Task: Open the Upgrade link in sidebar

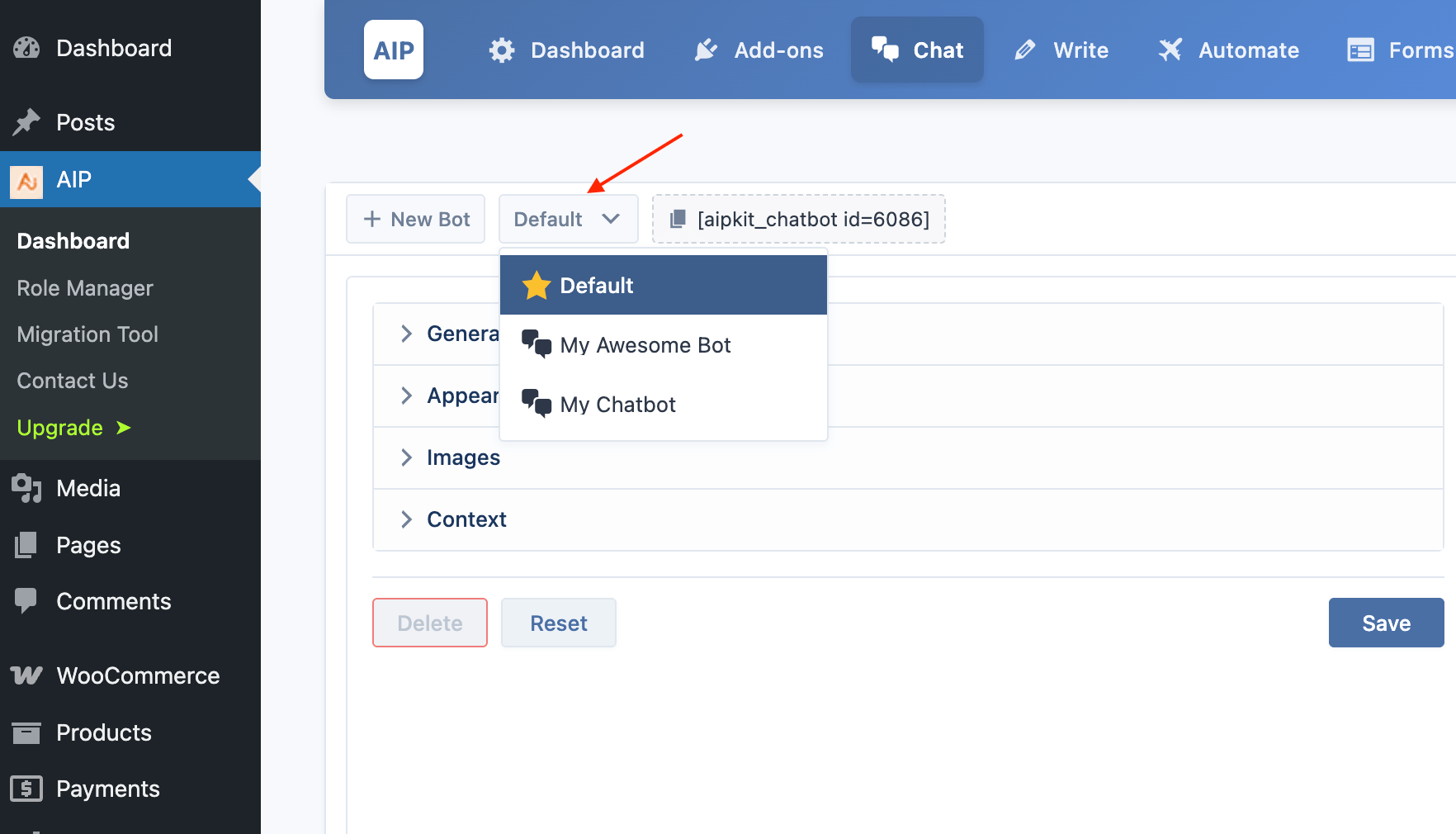Action: 74,428
